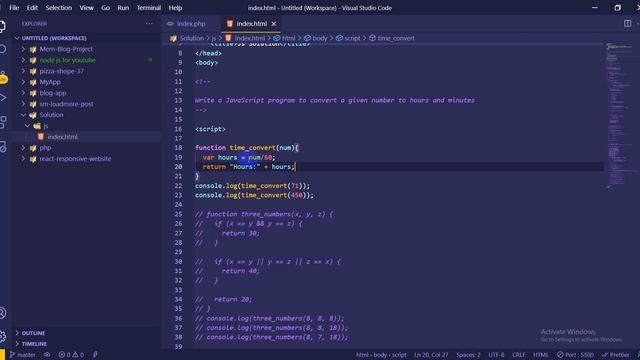Open the Accounts icon in activity bar
The height and width of the screenshot is (360, 640).
[x=2, y=313]
